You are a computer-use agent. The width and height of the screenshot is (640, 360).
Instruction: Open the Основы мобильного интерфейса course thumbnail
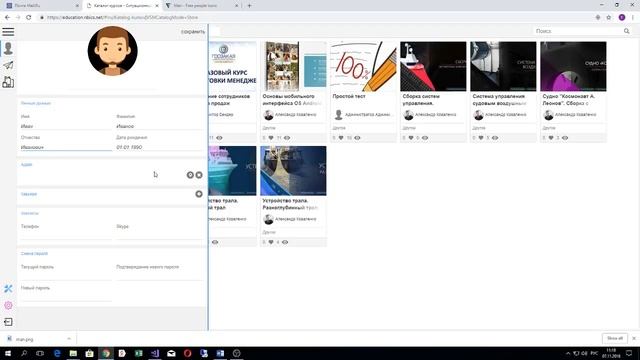coord(293,66)
